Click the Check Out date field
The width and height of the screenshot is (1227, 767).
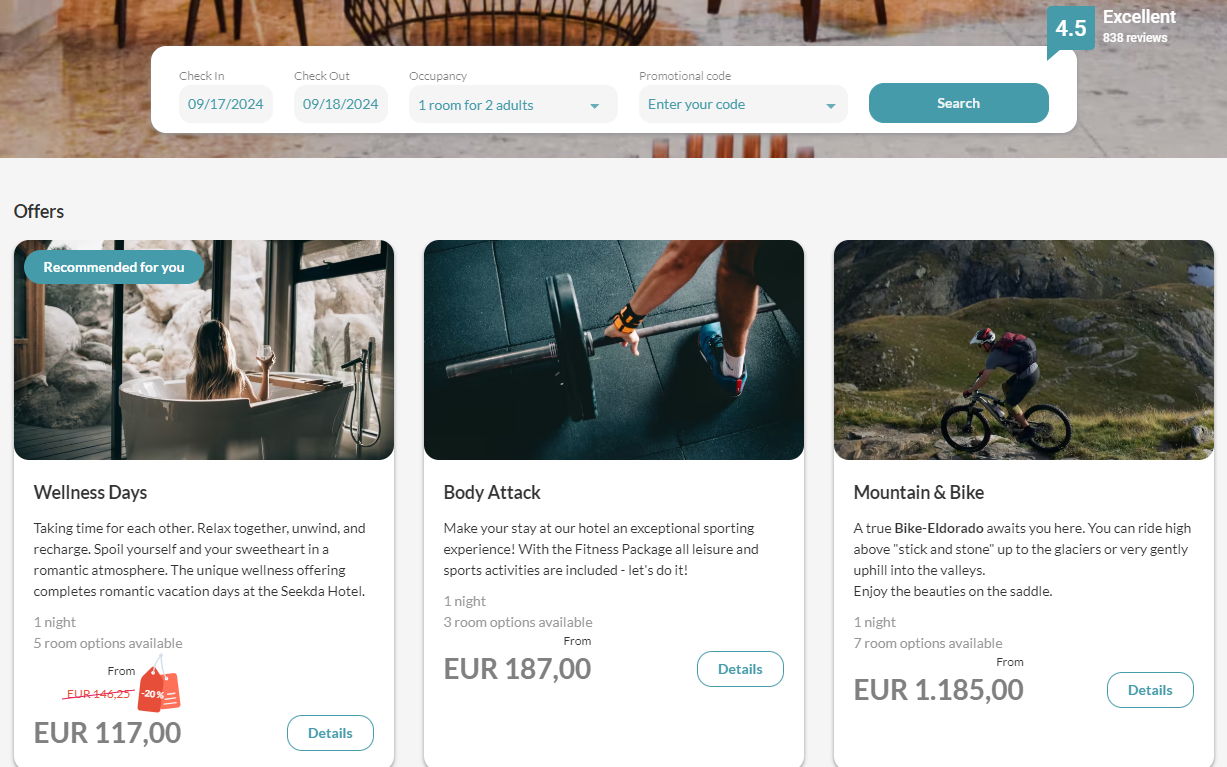341,104
